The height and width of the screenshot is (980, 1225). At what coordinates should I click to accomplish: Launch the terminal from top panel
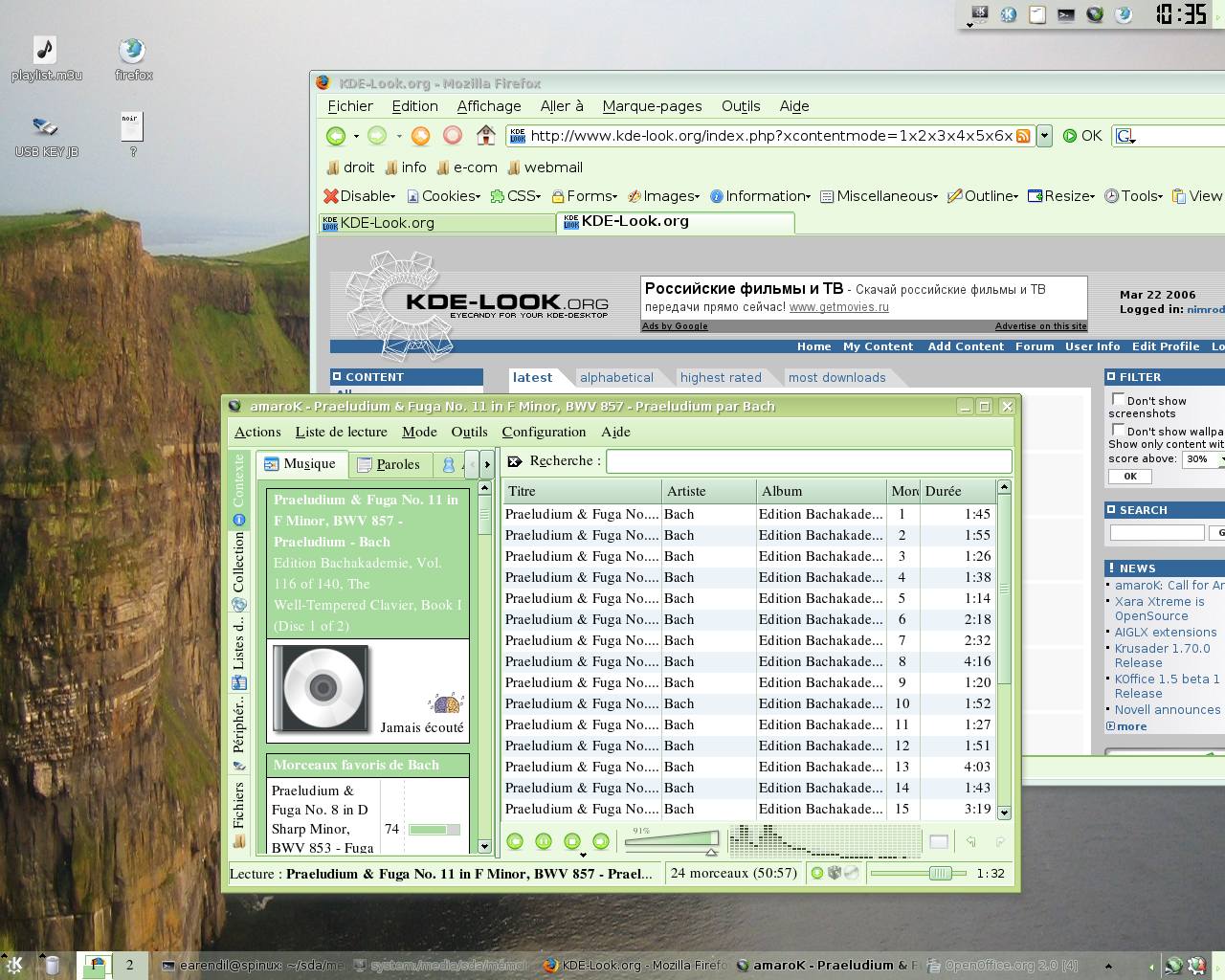[x=1066, y=14]
